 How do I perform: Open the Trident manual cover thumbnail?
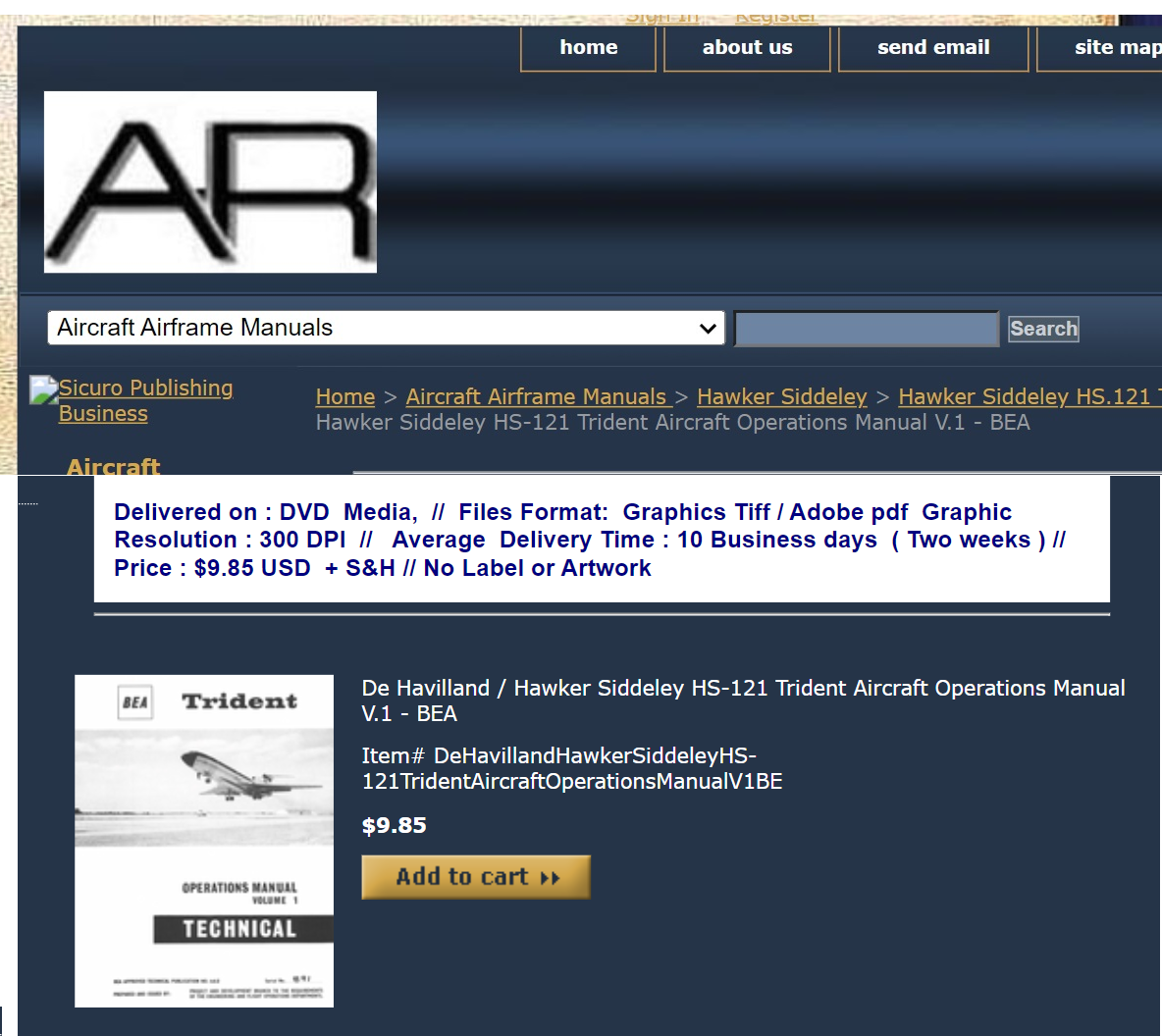[204, 841]
